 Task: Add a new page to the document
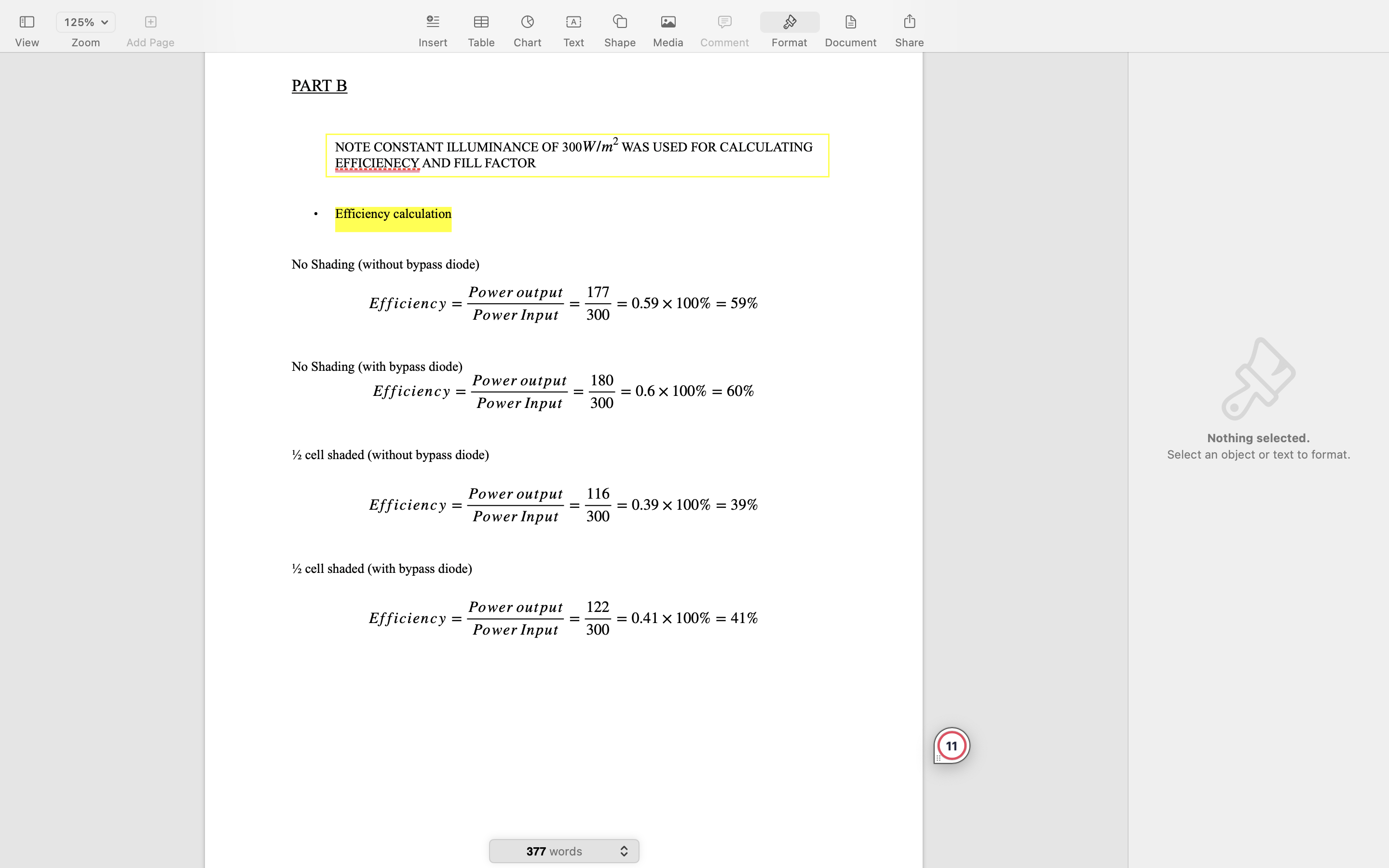pos(150,22)
